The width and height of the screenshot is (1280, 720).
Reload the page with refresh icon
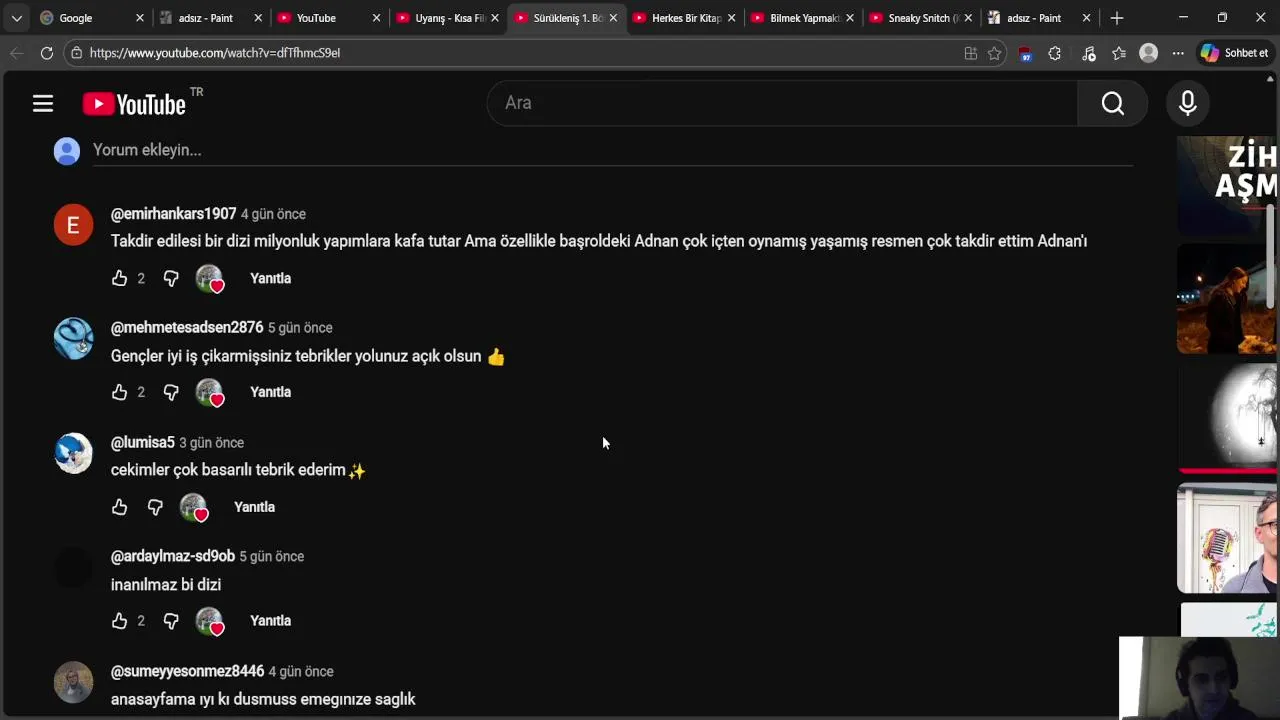46,53
